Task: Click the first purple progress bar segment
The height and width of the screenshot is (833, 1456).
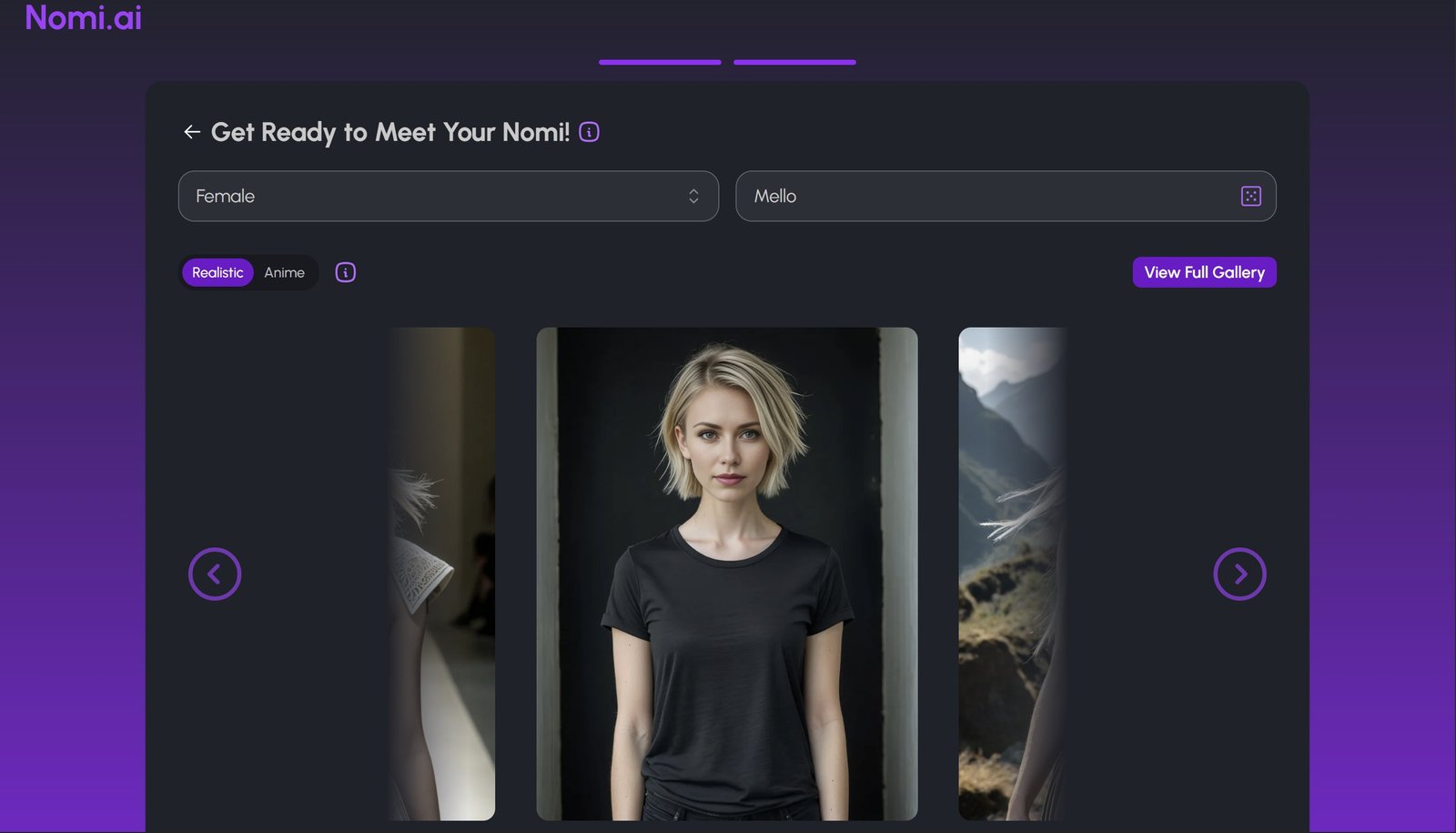Action: 659,62
